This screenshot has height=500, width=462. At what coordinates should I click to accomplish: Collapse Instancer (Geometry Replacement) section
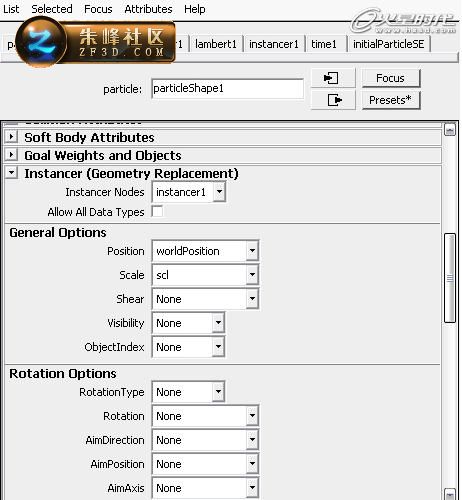[x=12, y=173]
